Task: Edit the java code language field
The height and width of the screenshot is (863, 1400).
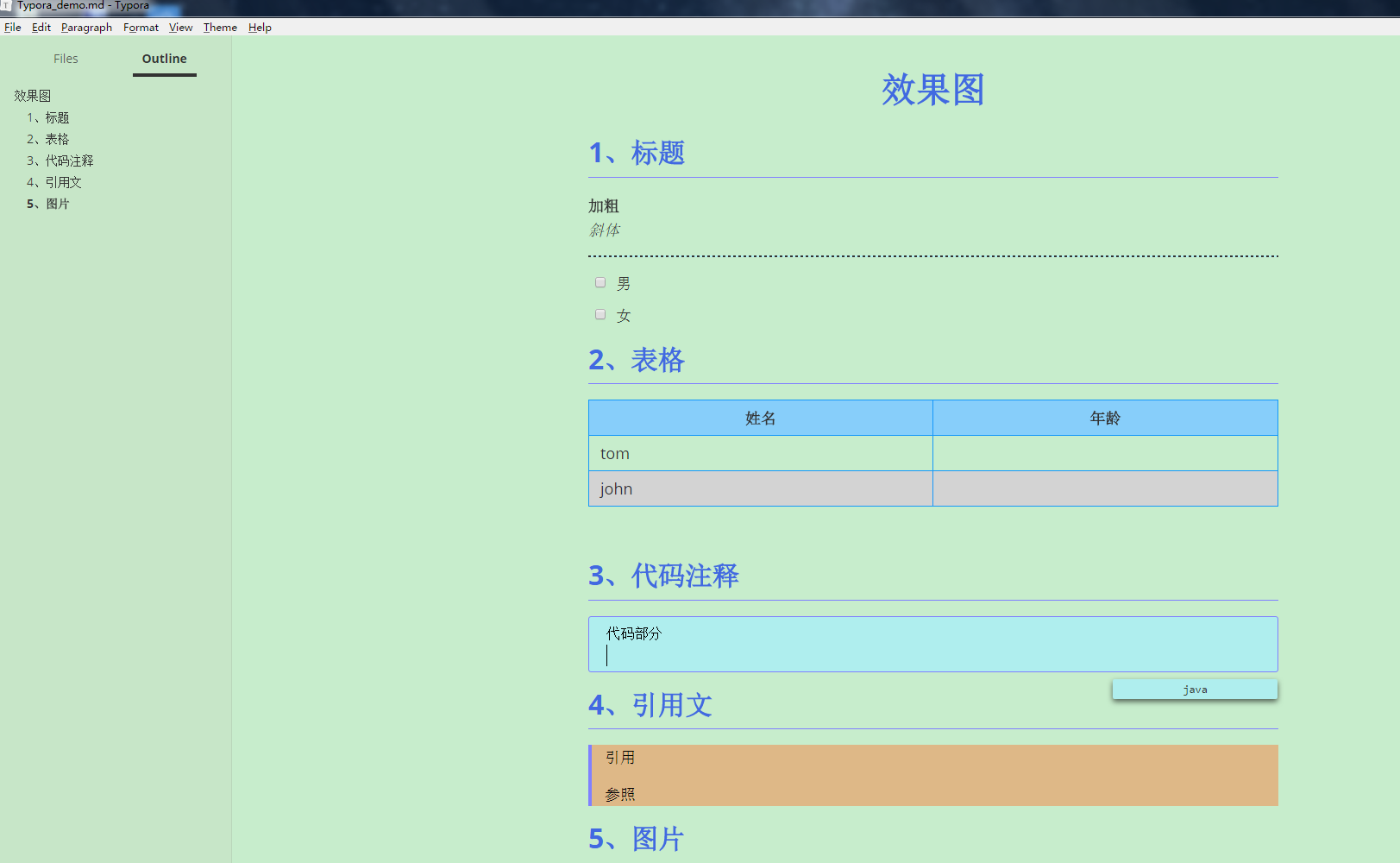Action: coord(1195,690)
